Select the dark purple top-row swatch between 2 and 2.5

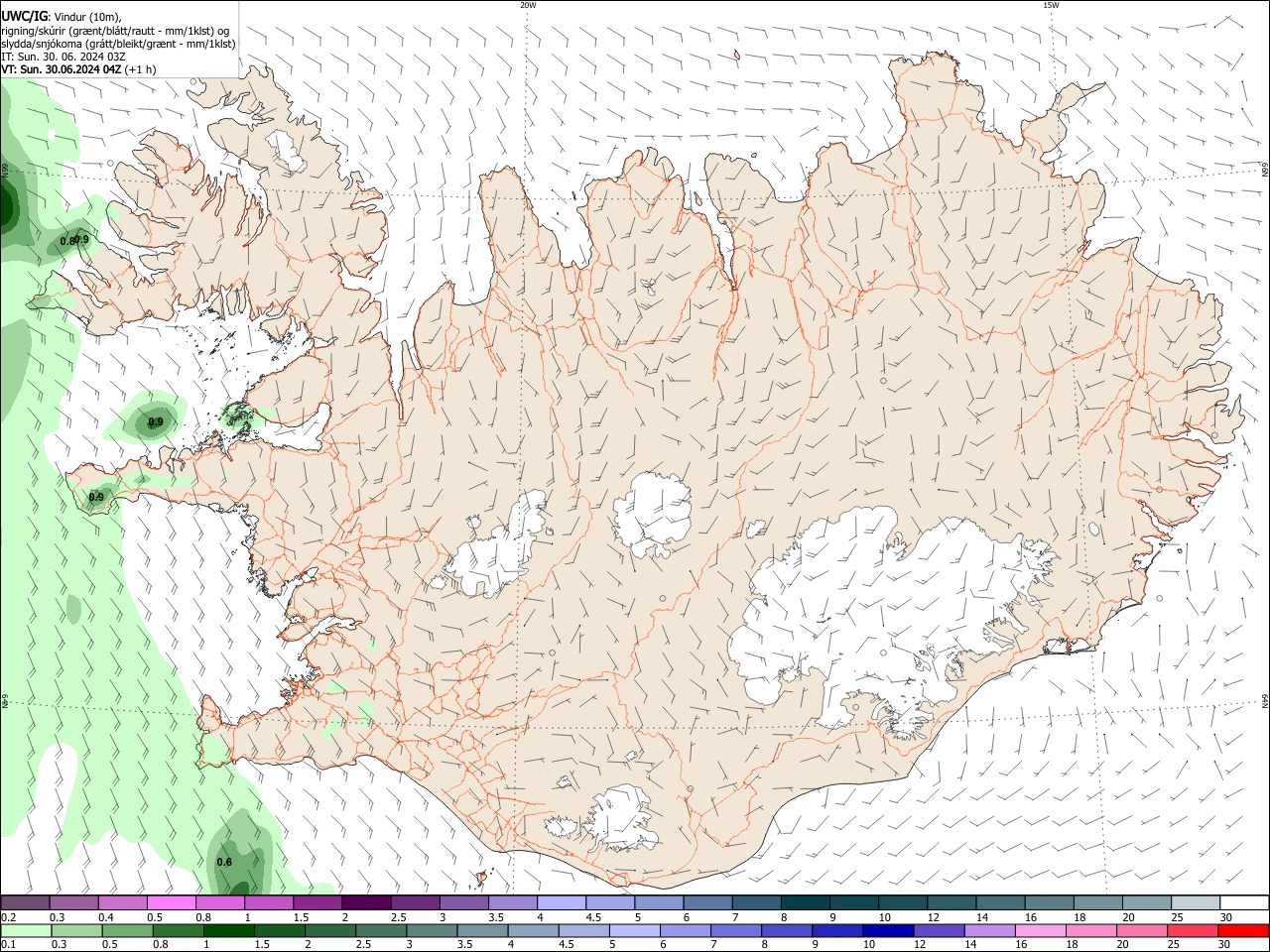click(x=366, y=902)
